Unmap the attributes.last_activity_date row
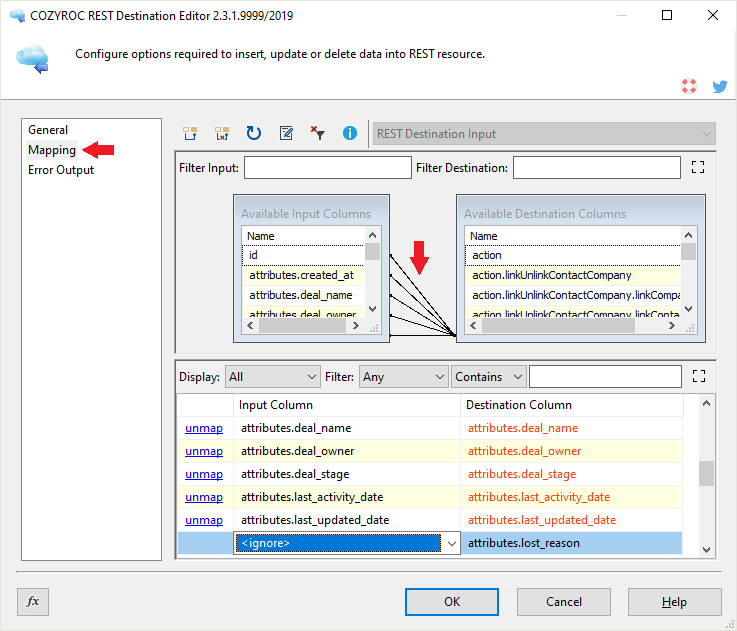Image resolution: width=737 pixels, height=631 pixels. [204, 497]
